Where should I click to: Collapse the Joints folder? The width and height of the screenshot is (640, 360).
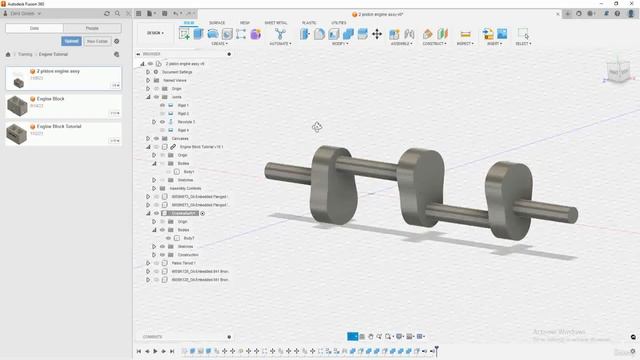(148, 97)
